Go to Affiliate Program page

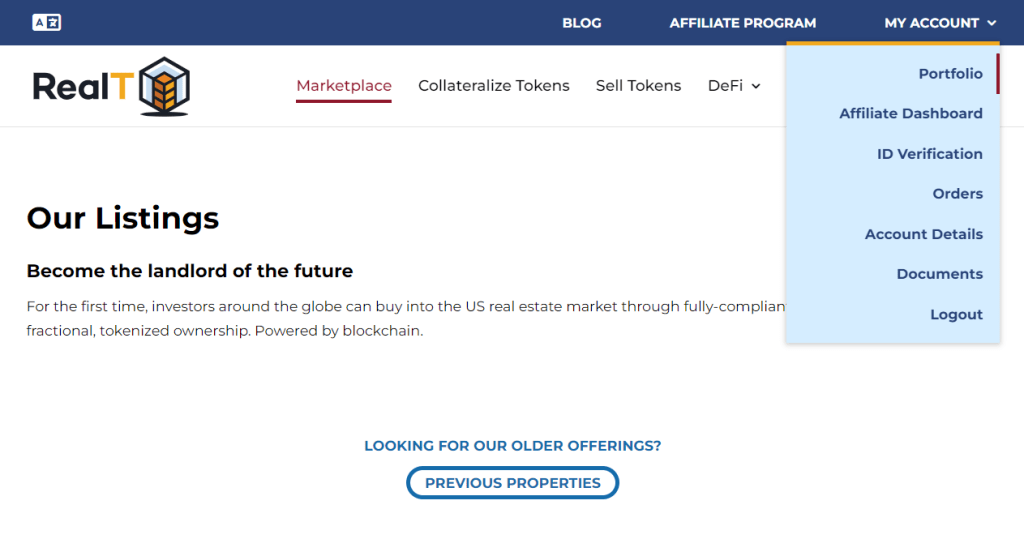point(742,22)
